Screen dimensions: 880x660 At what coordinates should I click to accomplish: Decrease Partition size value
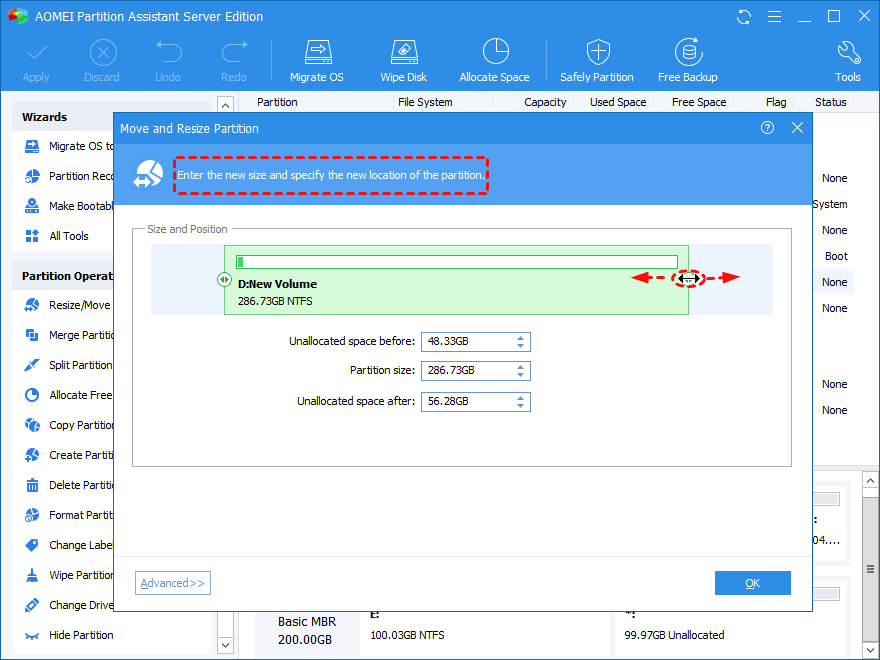tap(520, 375)
